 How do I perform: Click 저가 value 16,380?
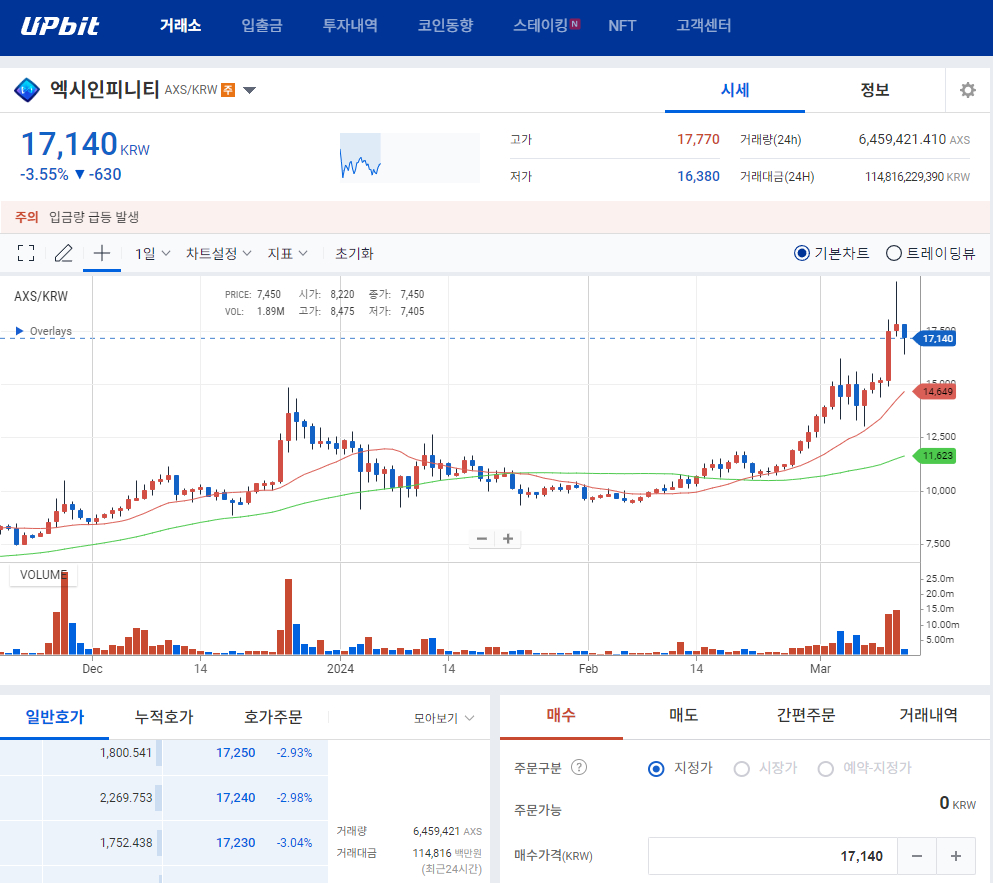698,176
